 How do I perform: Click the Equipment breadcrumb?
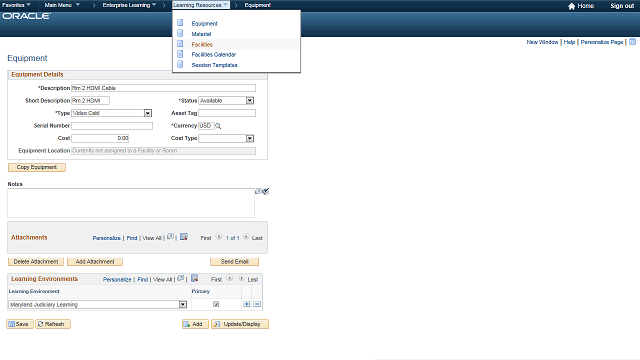tap(258, 5)
